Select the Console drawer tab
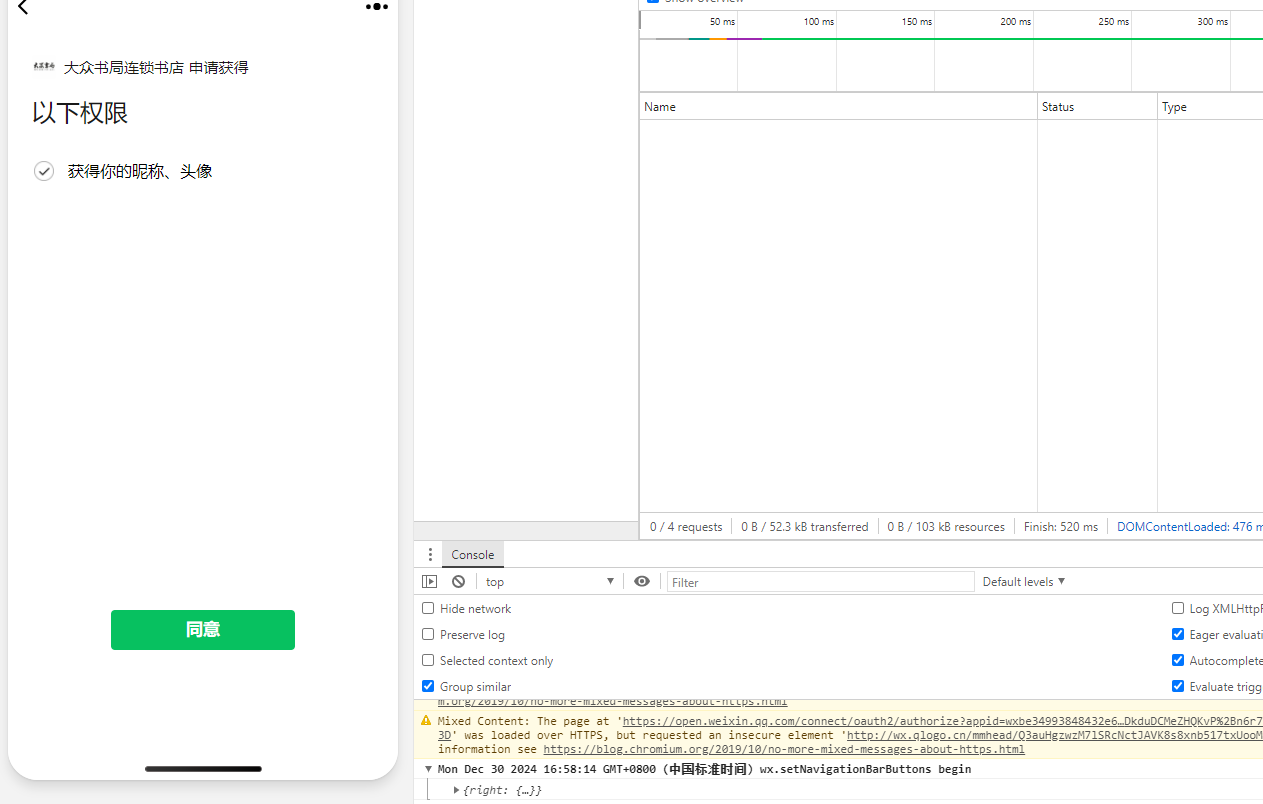The width and height of the screenshot is (1263, 804). coord(472,555)
